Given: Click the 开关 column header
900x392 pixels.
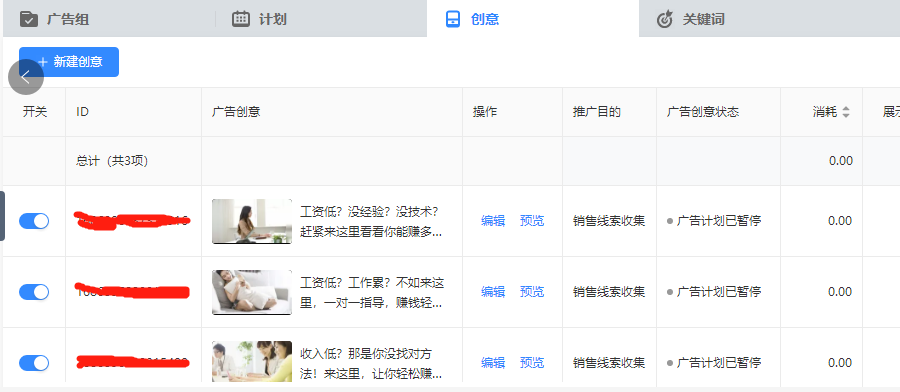Looking at the screenshot, I should point(34,112).
